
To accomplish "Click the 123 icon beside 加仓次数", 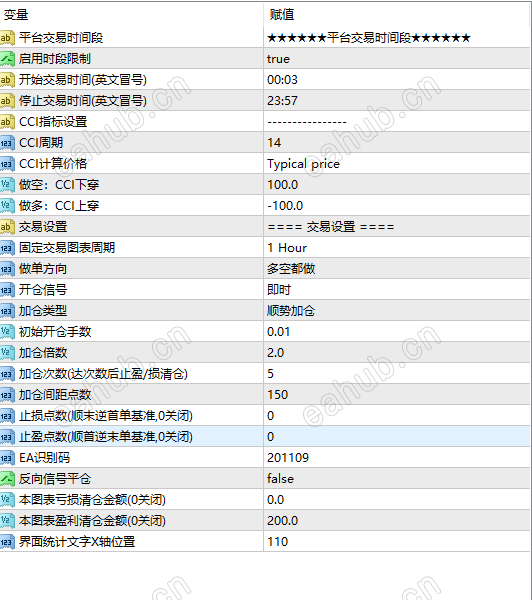I will (x=7, y=374).
